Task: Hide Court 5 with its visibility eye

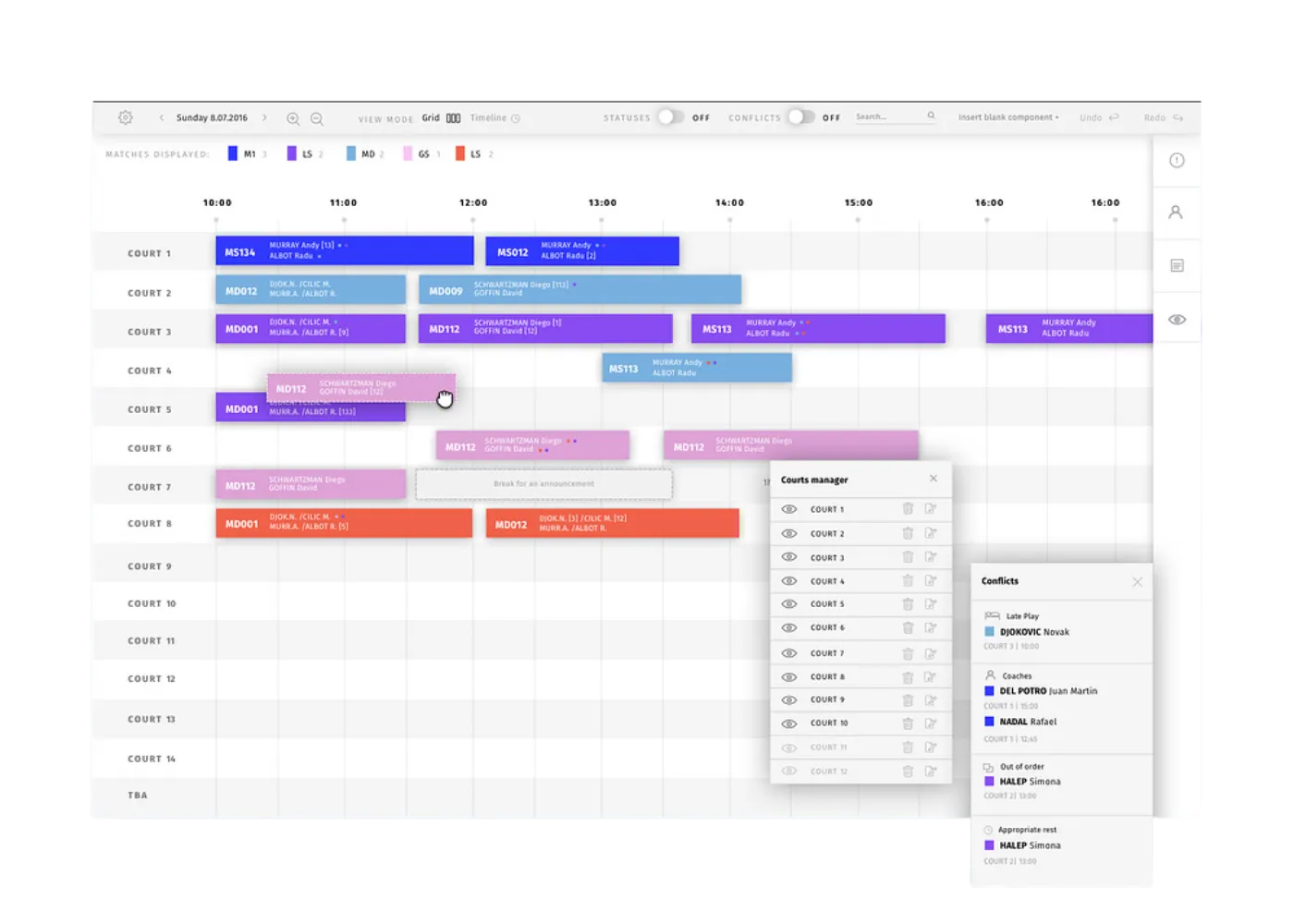Action: click(788, 603)
